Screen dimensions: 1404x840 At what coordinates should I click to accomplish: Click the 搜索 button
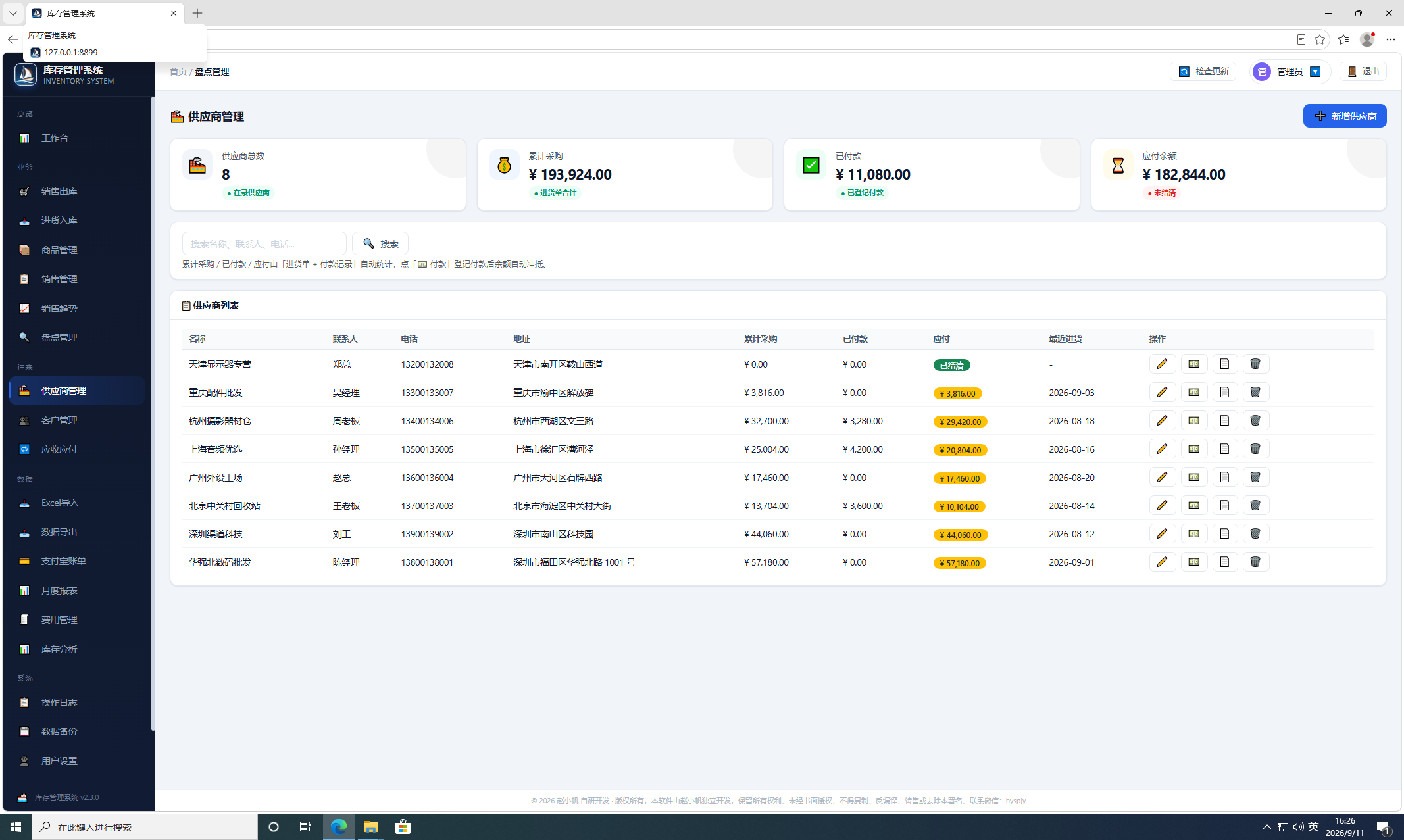pyautogui.click(x=380, y=243)
